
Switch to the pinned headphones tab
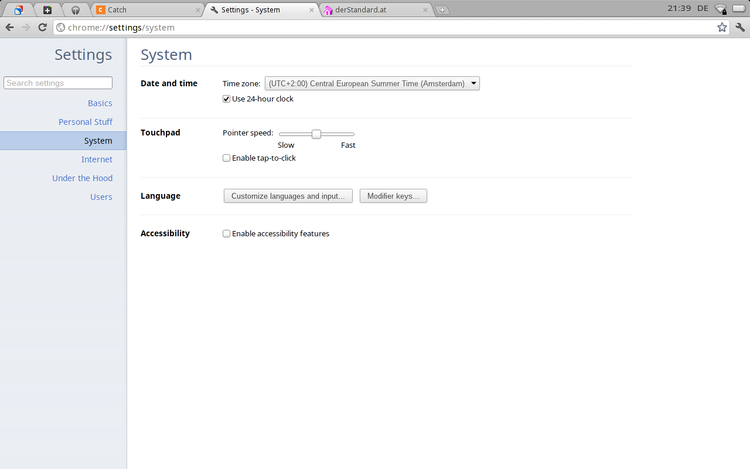75,10
